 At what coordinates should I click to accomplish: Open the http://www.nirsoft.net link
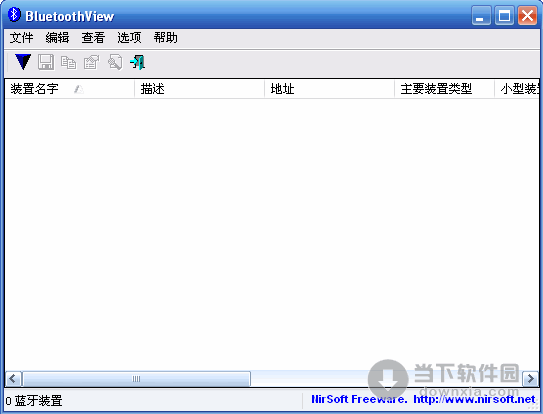pos(474,399)
